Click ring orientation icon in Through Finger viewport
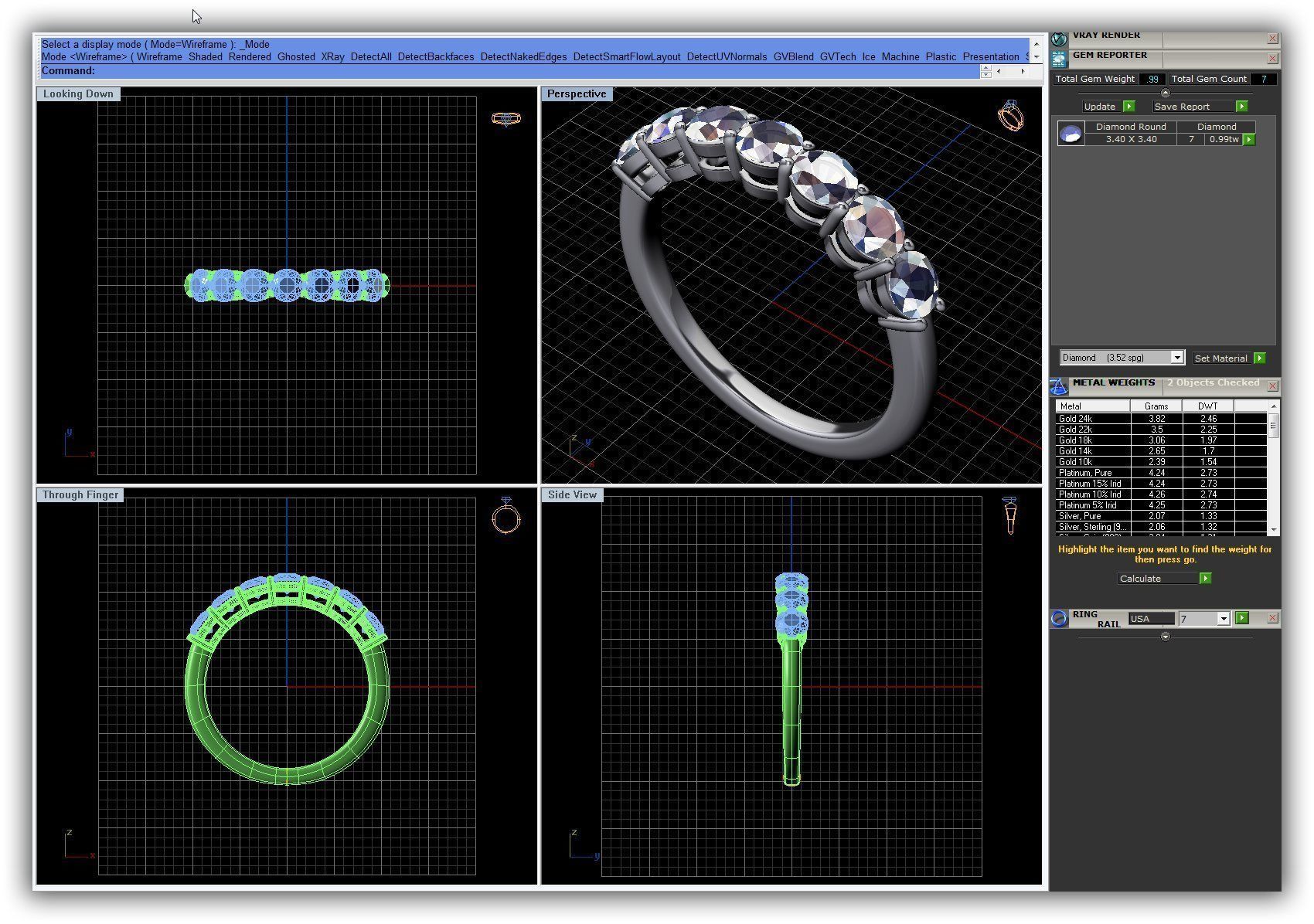The height and width of the screenshot is (924, 1314). pos(506,515)
